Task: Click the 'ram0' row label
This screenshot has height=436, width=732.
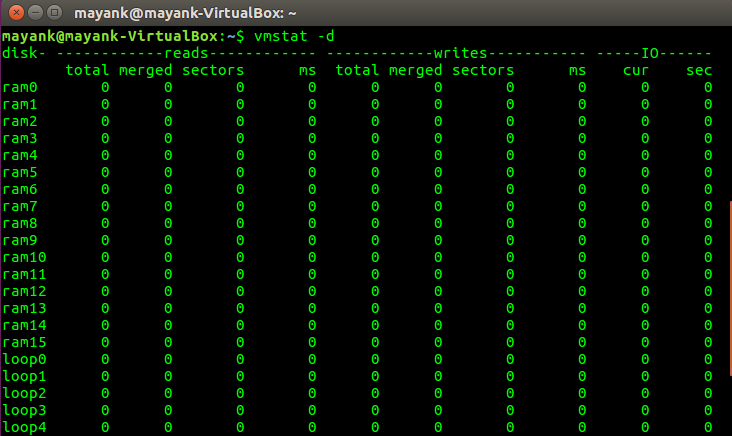Action: point(20,87)
